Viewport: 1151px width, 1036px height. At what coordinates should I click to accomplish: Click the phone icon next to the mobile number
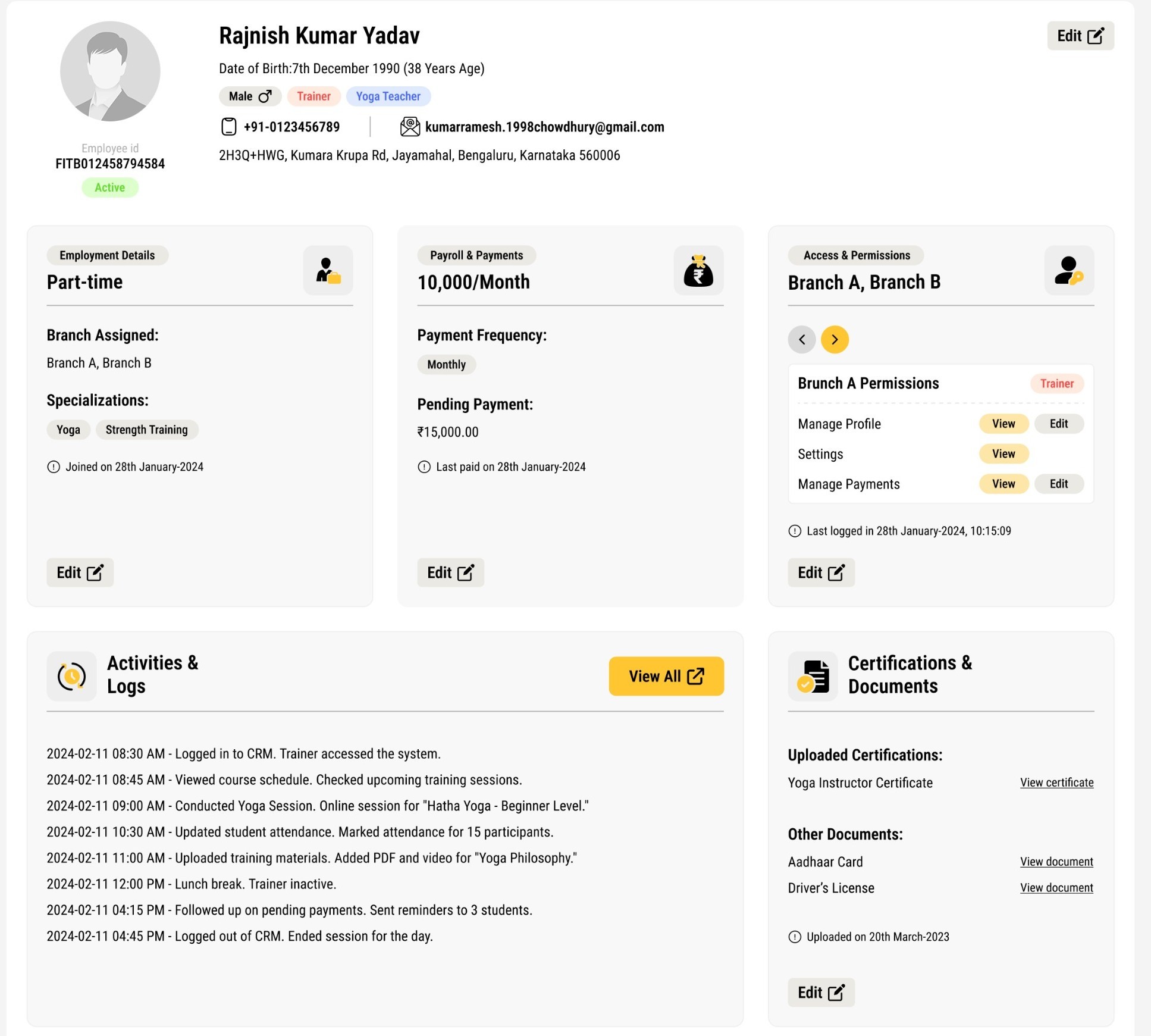pyautogui.click(x=228, y=126)
